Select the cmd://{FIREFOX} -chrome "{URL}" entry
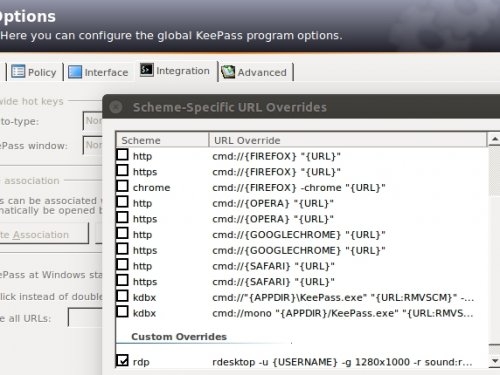Image resolution: width=500 pixels, height=375 pixels. [x=299, y=188]
